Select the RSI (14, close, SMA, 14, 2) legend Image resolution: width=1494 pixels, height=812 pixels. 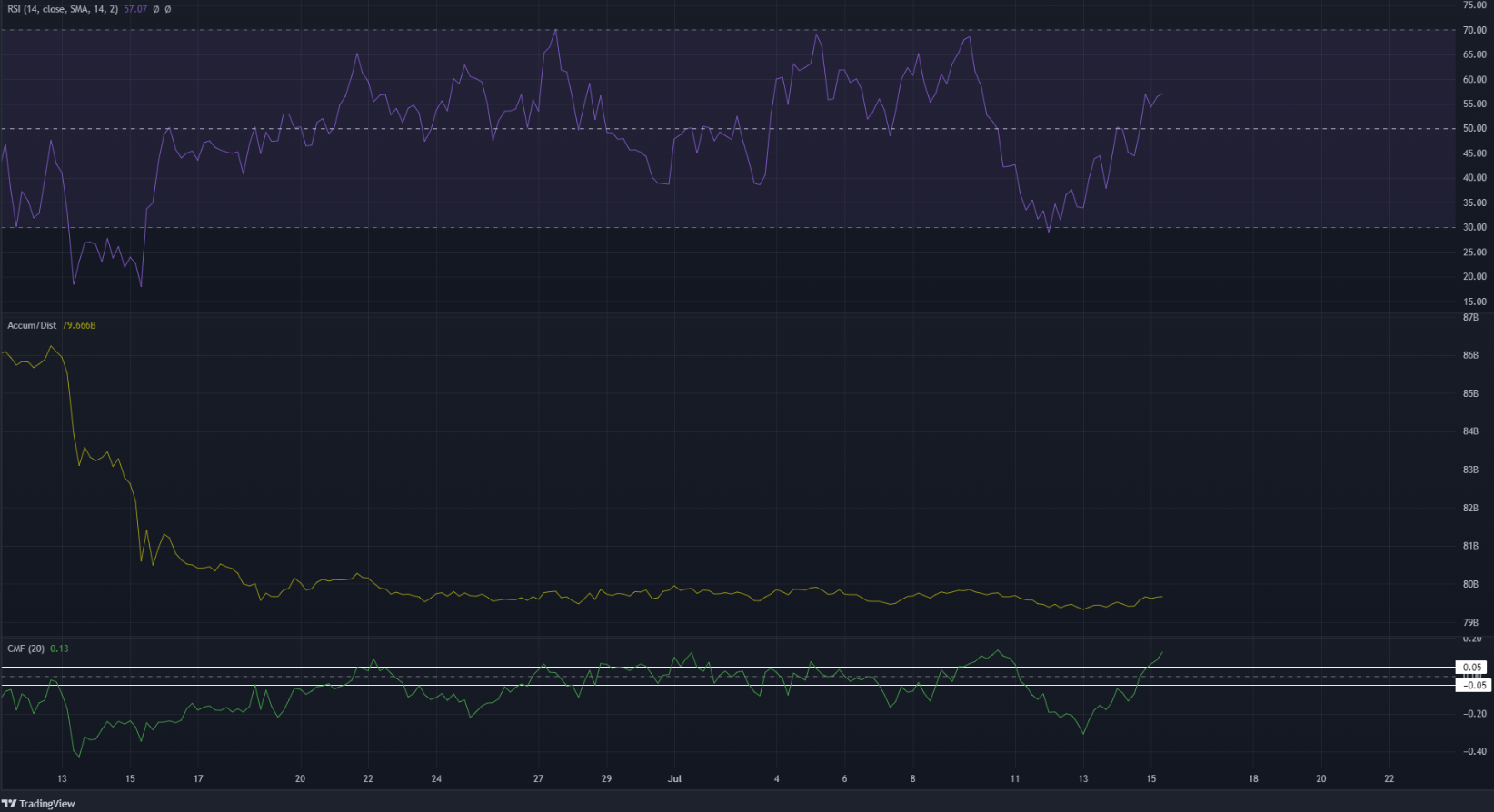pos(64,9)
